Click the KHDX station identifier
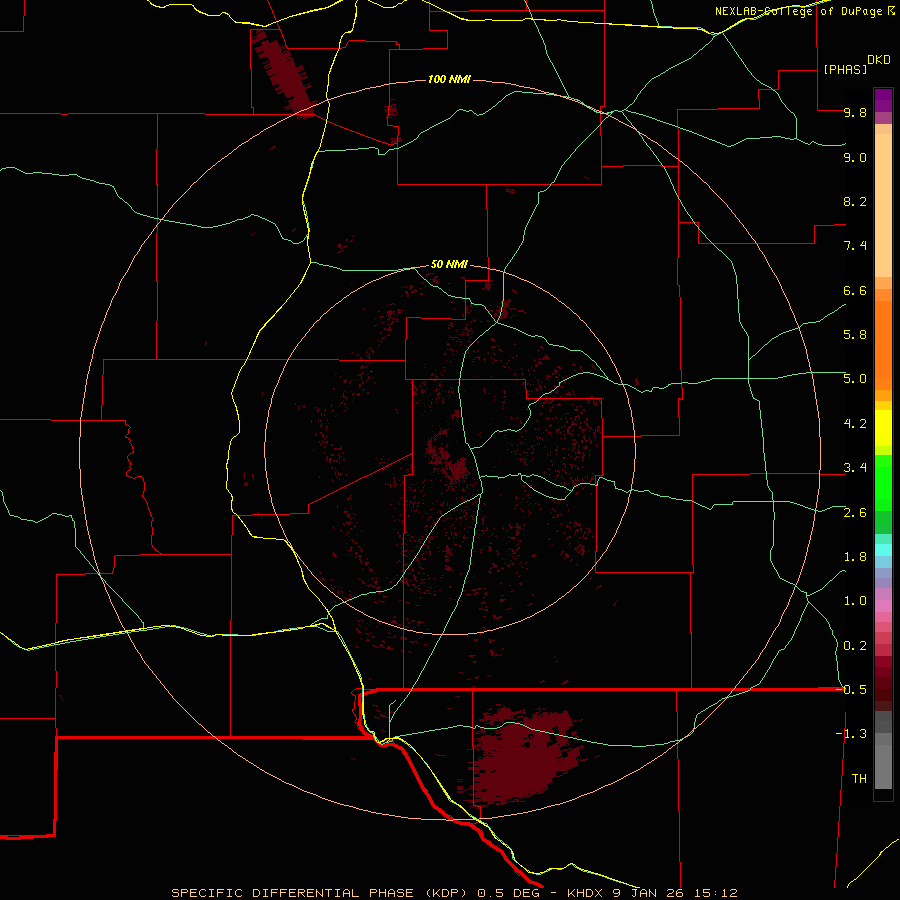Viewport: 900px width, 900px height. (x=587, y=893)
